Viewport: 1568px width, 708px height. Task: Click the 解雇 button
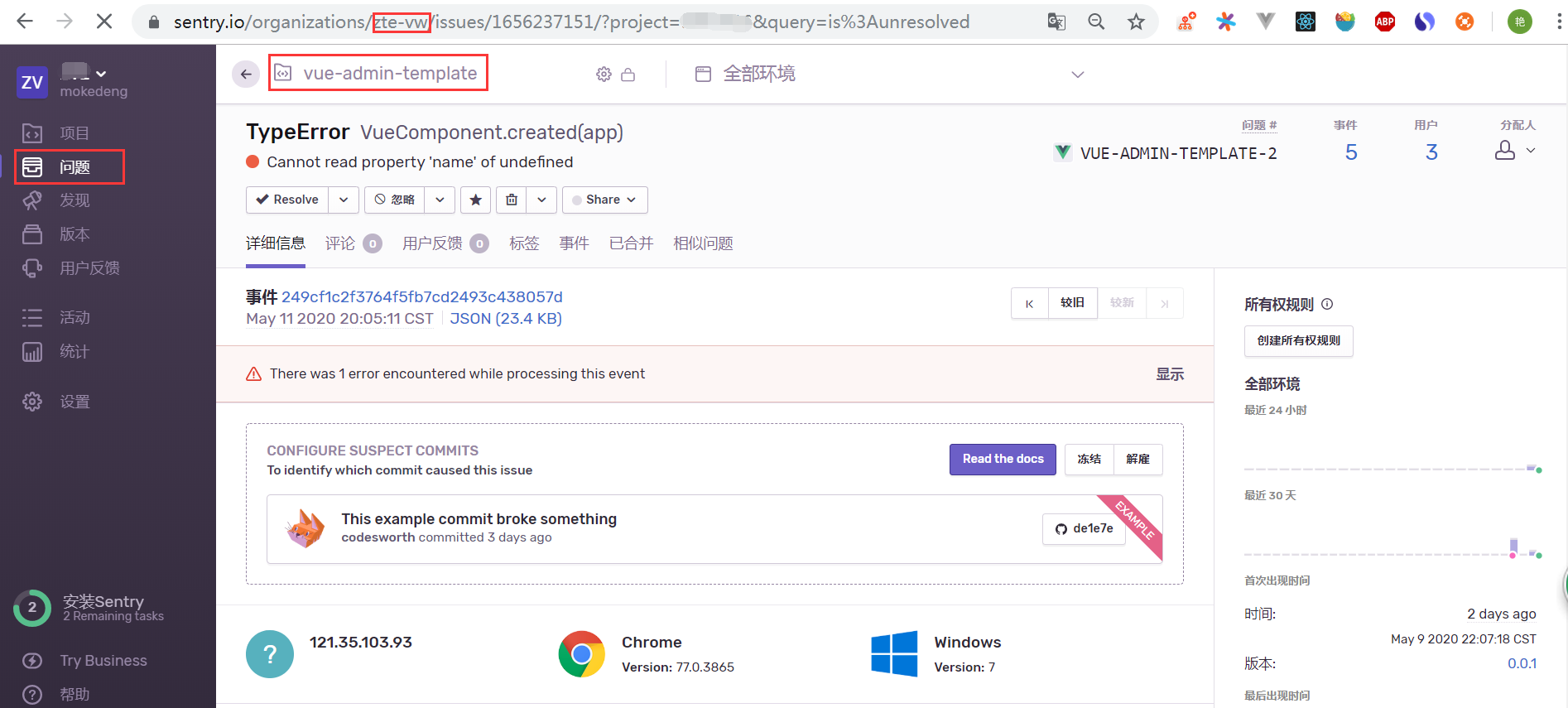[1138, 459]
